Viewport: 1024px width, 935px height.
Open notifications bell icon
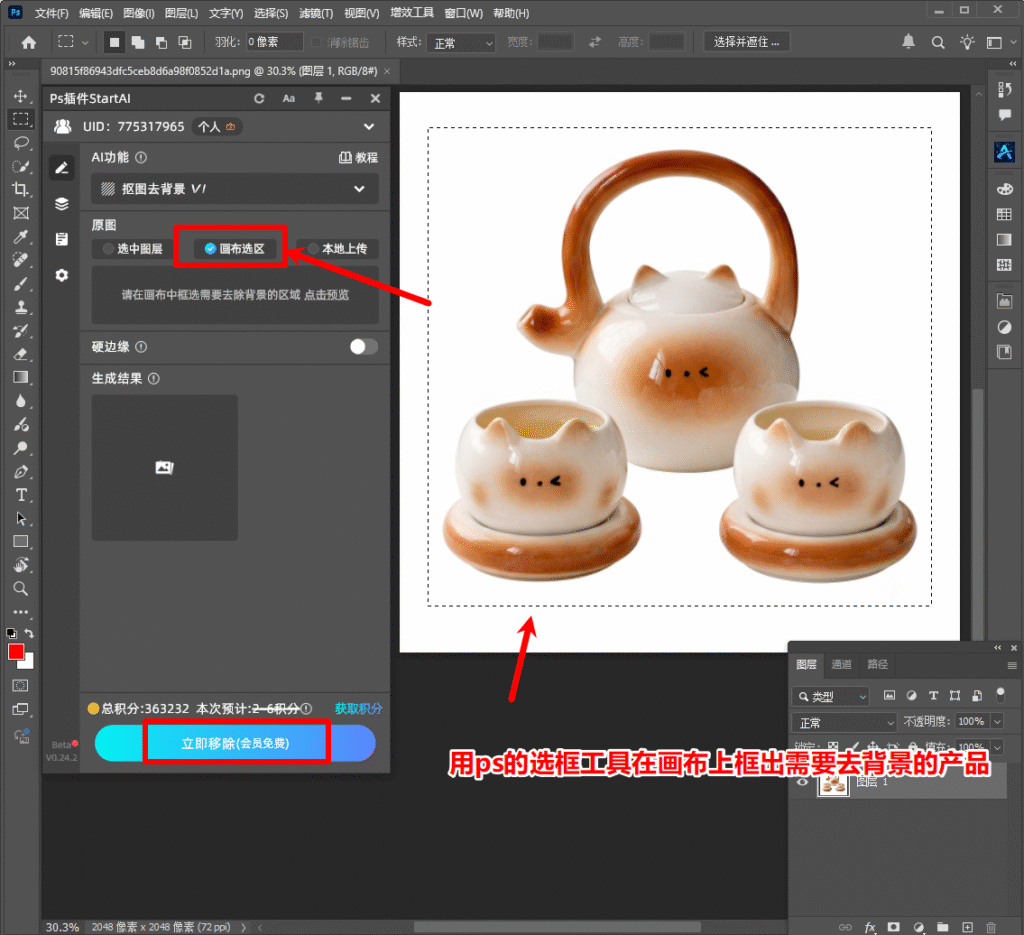pyautogui.click(x=908, y=42)
